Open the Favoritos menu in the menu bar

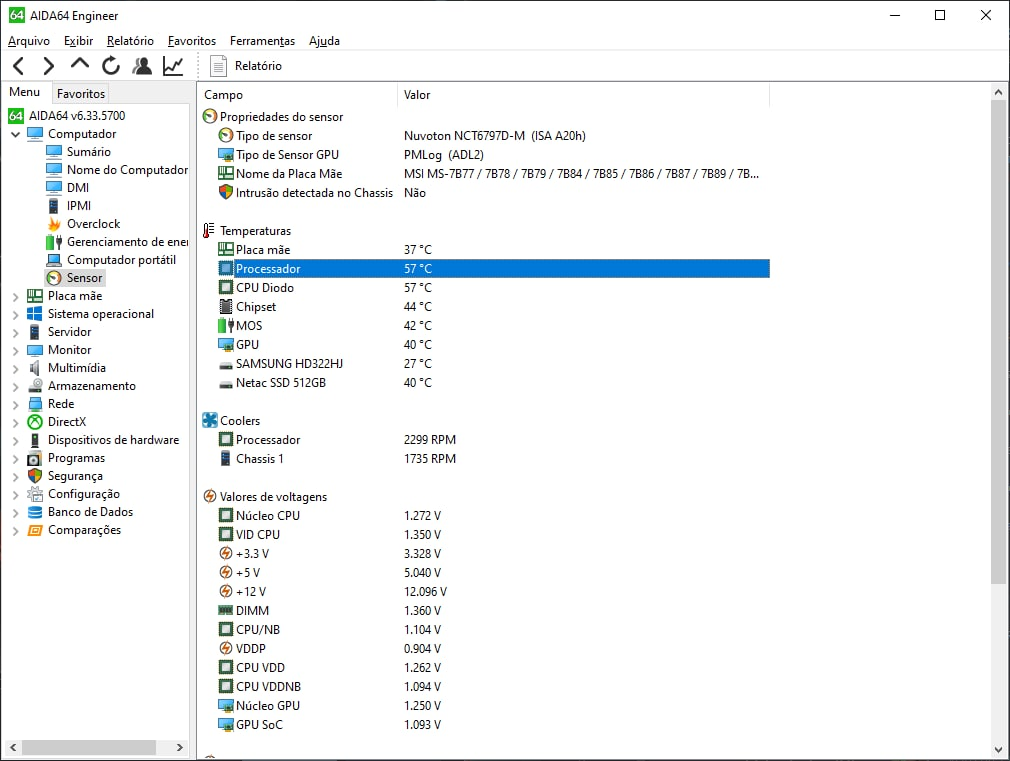[192, 41]
